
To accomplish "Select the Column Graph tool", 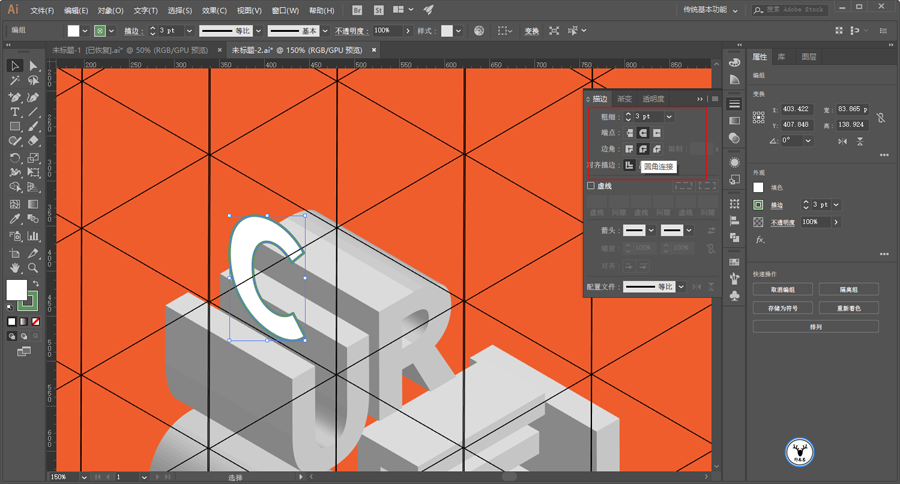I will (x=33, y=235).
